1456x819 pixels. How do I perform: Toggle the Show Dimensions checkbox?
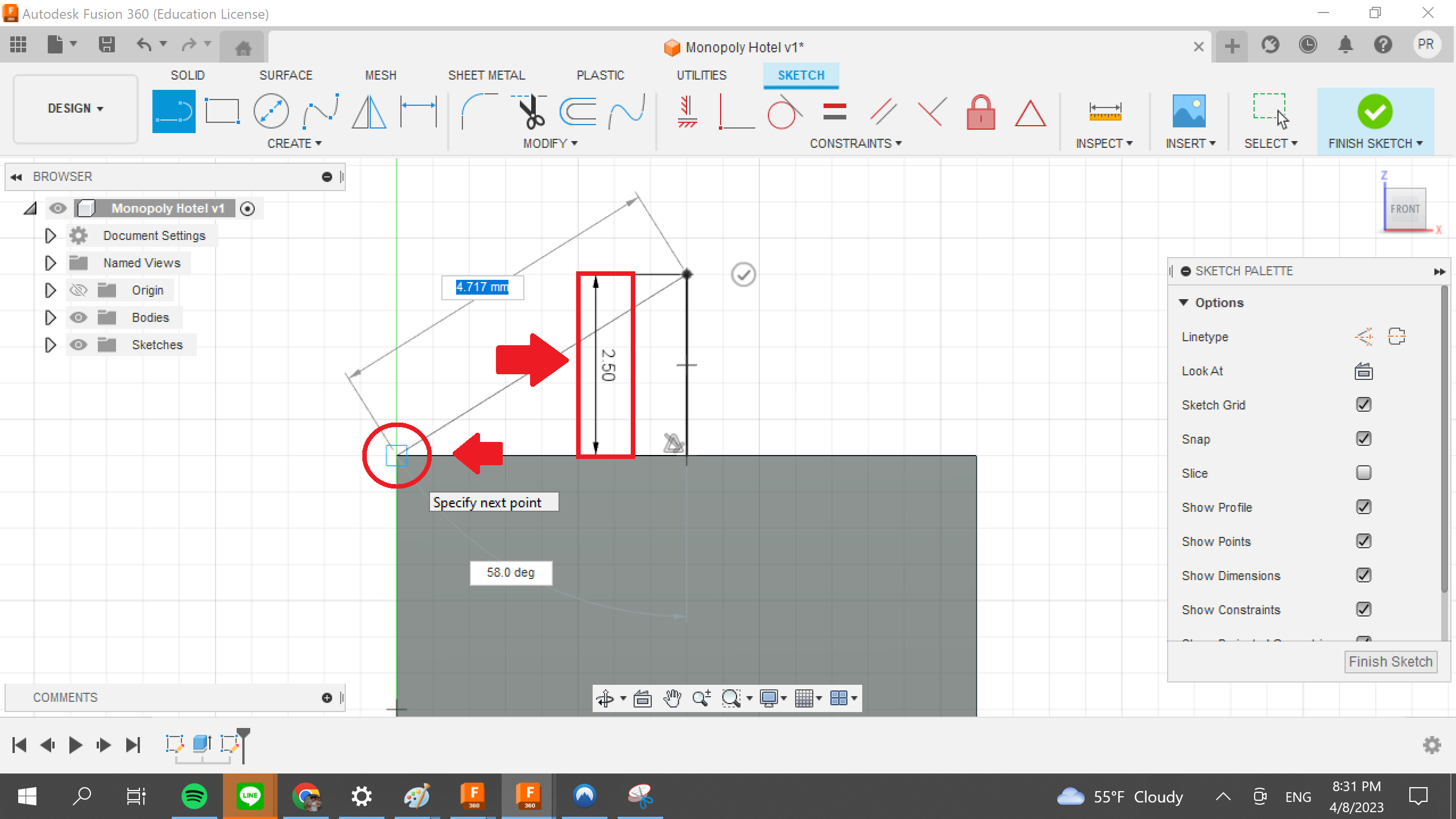[1363, 575]
